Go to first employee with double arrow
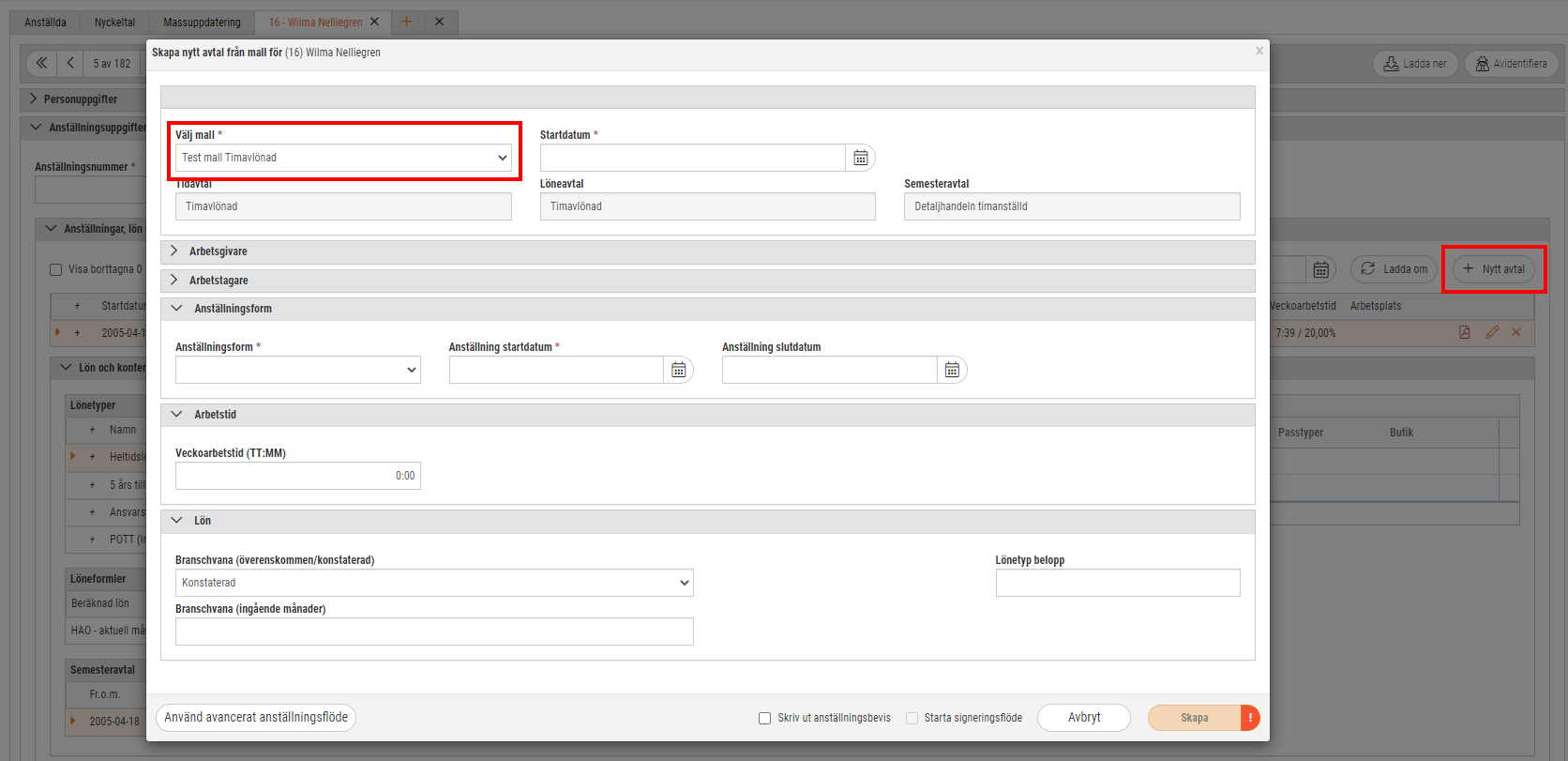1568x761 pixels. 41,63
